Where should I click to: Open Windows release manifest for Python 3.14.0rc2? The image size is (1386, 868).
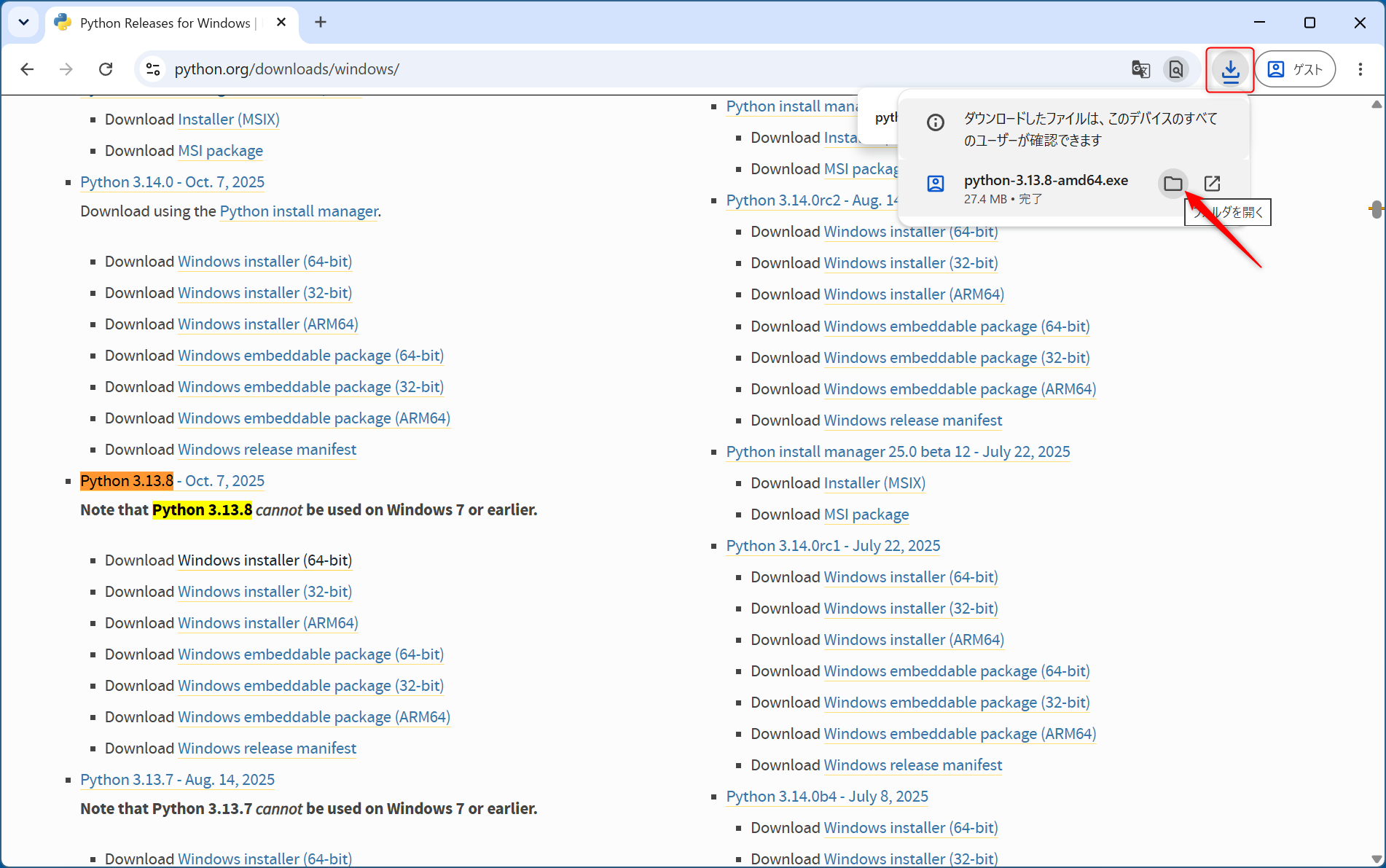coord(913,421)
